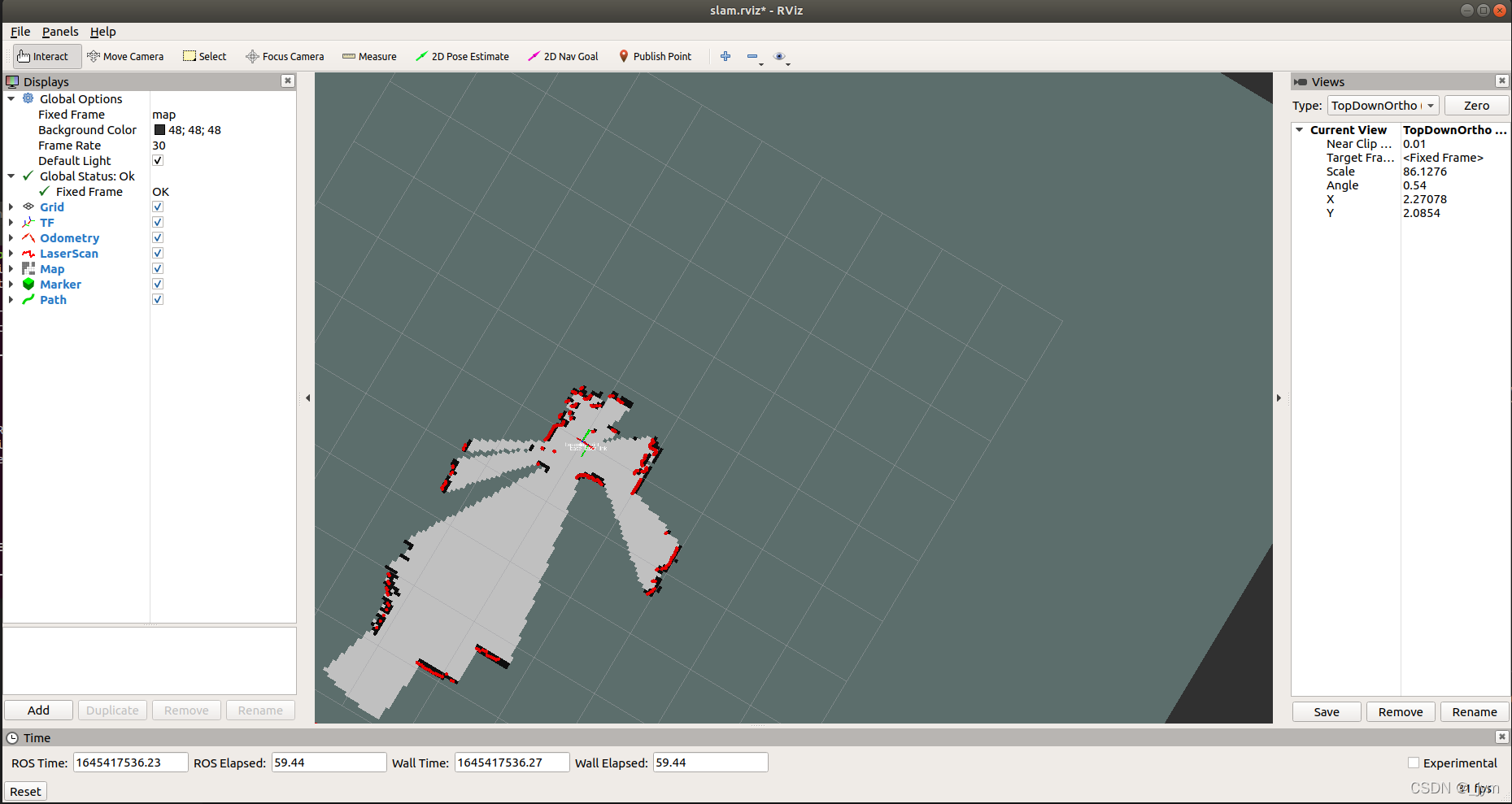1512x804 pixels.
Task: Choose the Select tool in toolbar
Action: click(x=205, y=56)
